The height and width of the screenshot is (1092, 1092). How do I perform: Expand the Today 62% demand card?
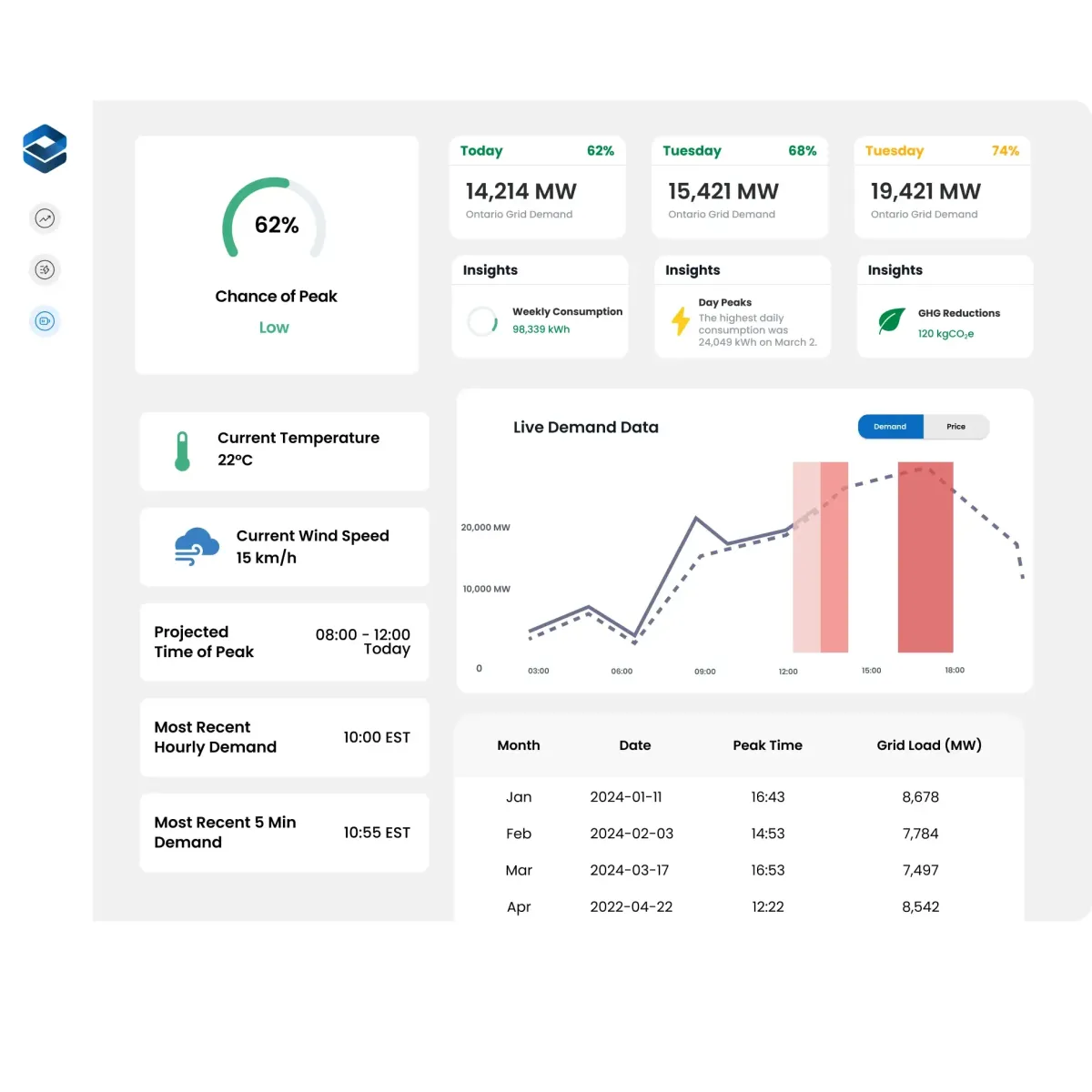click(537, 187)
